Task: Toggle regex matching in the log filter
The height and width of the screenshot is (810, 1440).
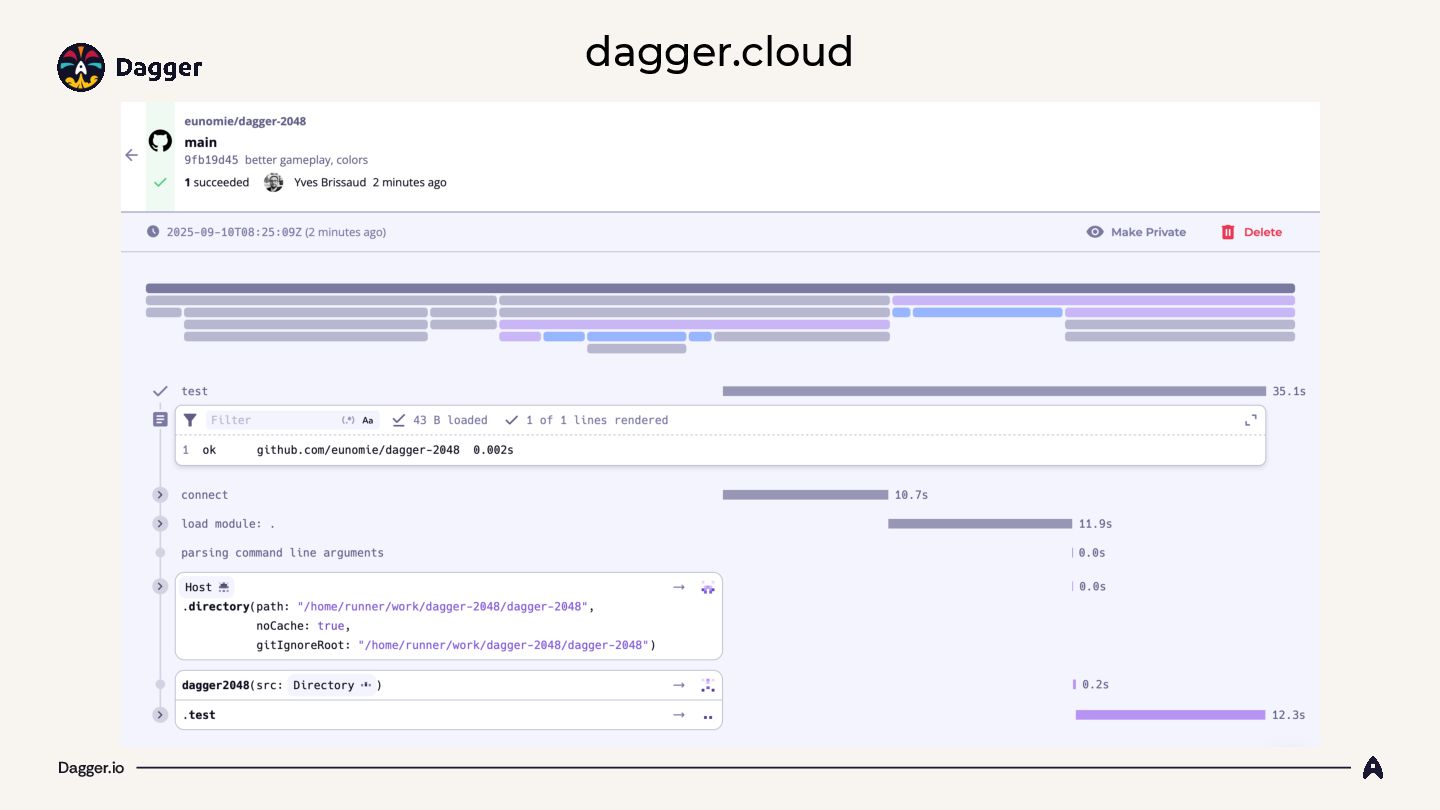Action: 348,420
